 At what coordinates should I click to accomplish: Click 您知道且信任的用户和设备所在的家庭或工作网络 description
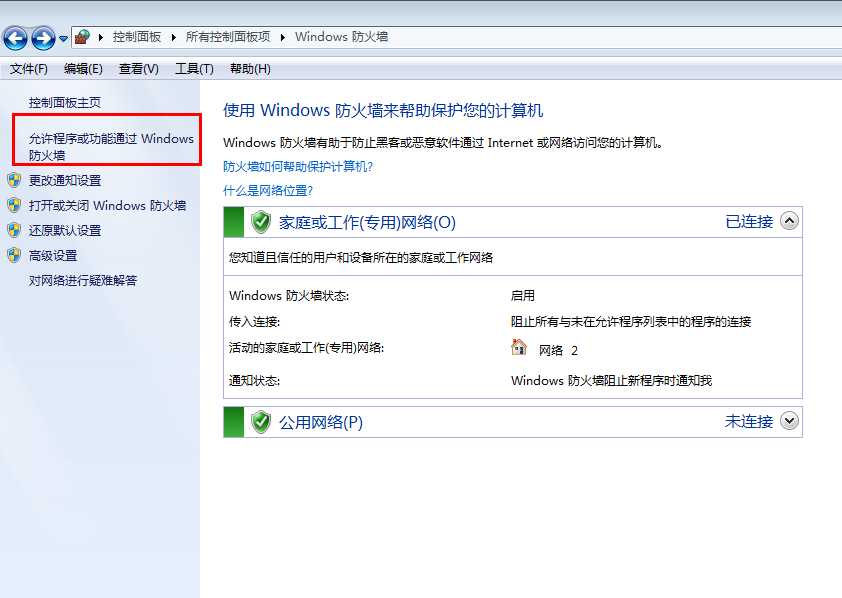tap(361, 258)
